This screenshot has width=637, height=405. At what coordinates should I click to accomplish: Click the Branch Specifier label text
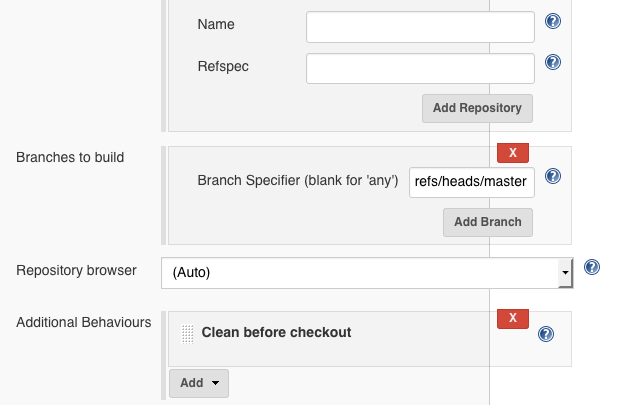pos(298,181)
